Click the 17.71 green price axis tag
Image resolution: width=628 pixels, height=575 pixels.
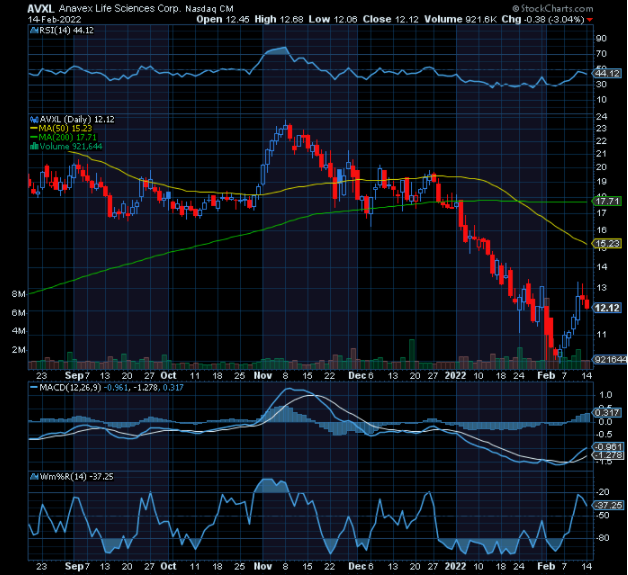pos(607,201)
